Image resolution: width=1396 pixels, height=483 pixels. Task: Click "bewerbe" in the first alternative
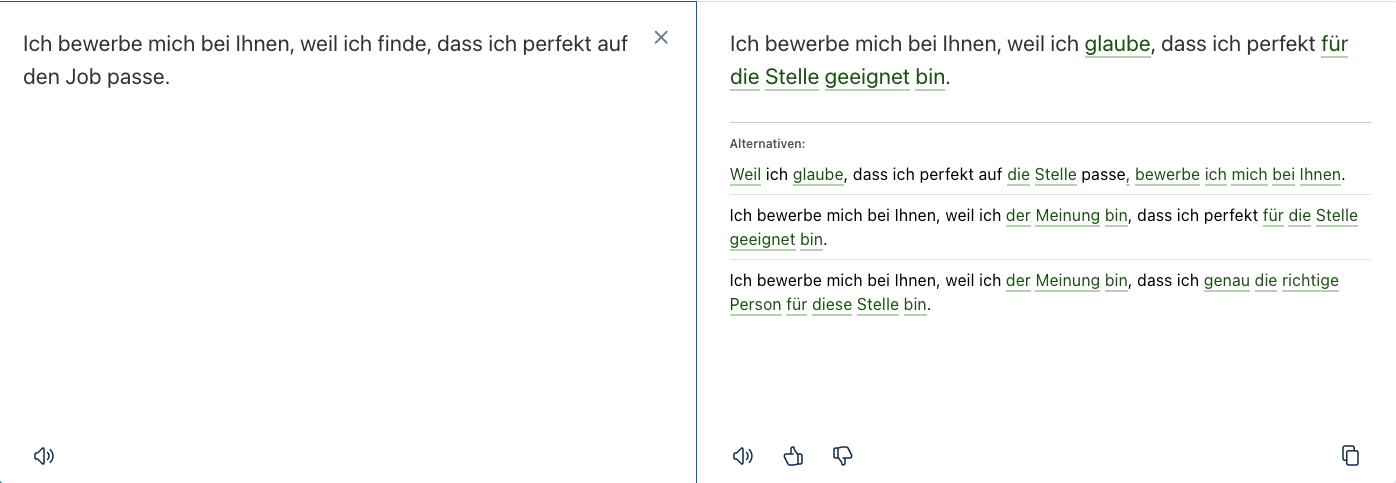pyautogui.click(x=1167, y=175)
